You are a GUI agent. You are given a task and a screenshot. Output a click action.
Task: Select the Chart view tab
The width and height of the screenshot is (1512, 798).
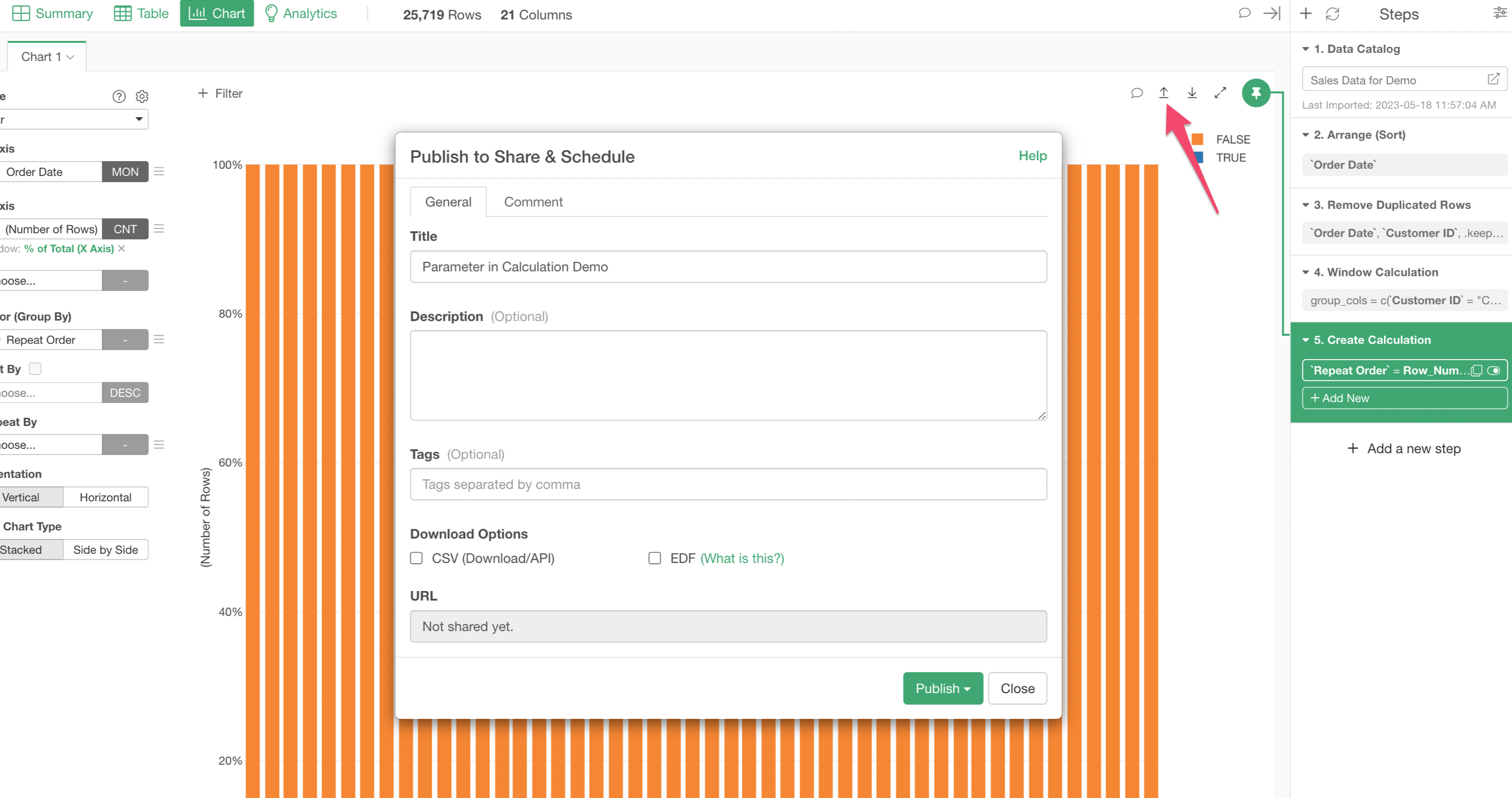(216, 13)
